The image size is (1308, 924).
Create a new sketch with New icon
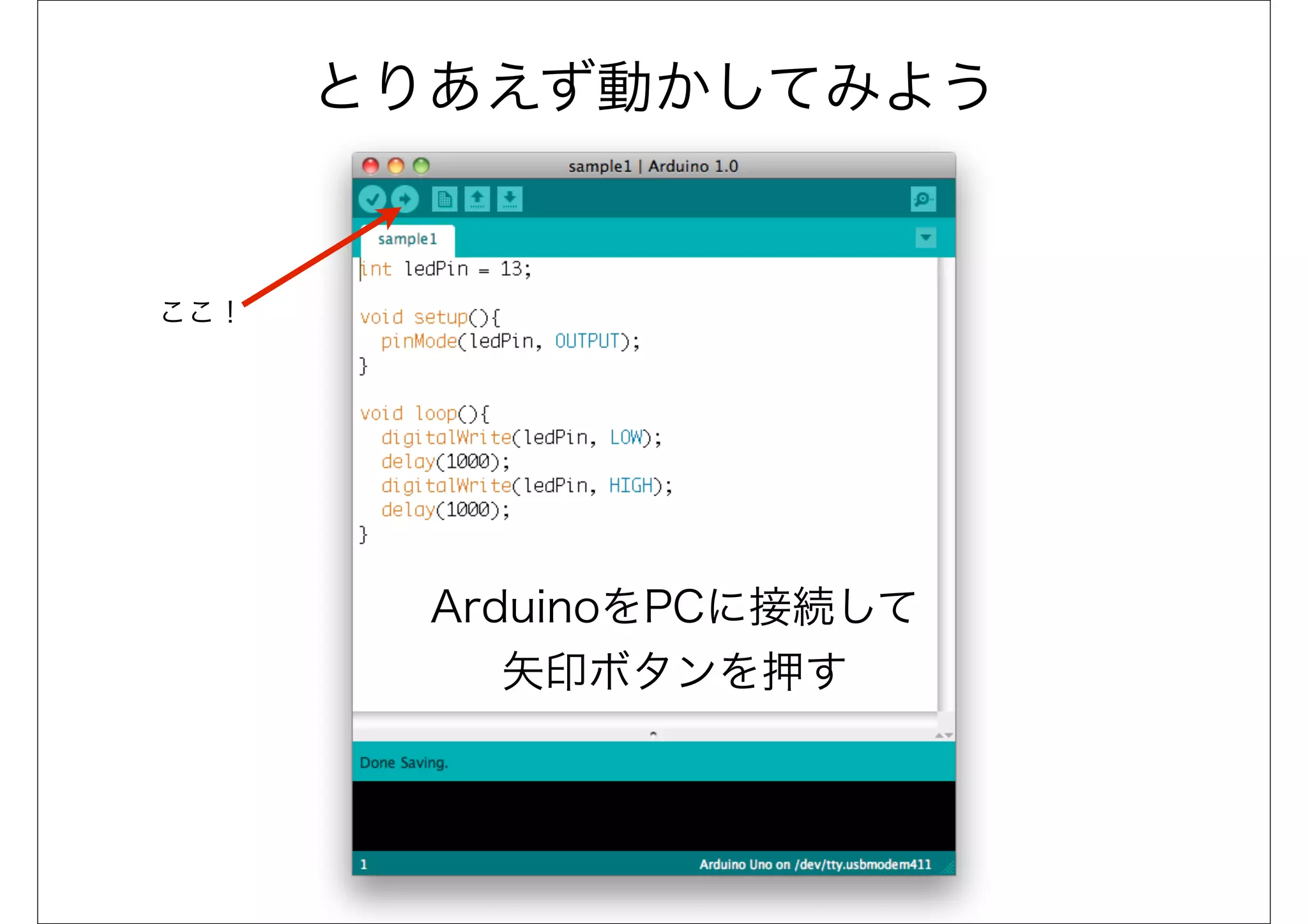coord(445,199)
